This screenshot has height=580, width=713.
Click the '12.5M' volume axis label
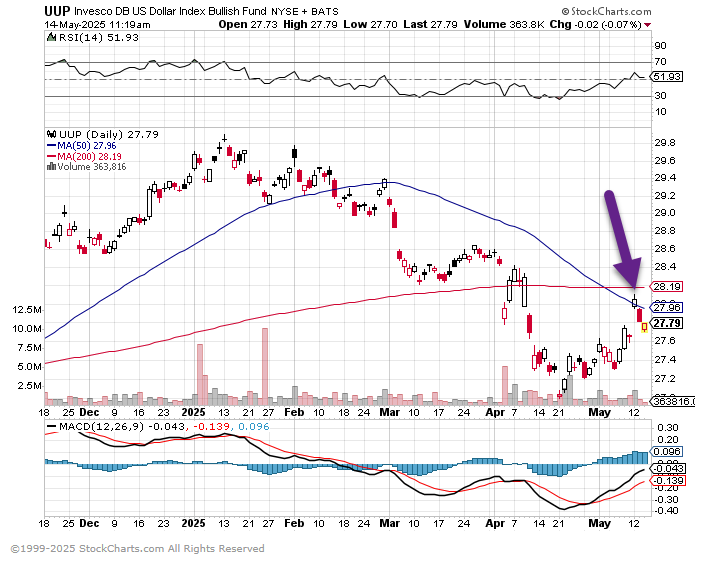coord(27,310)
